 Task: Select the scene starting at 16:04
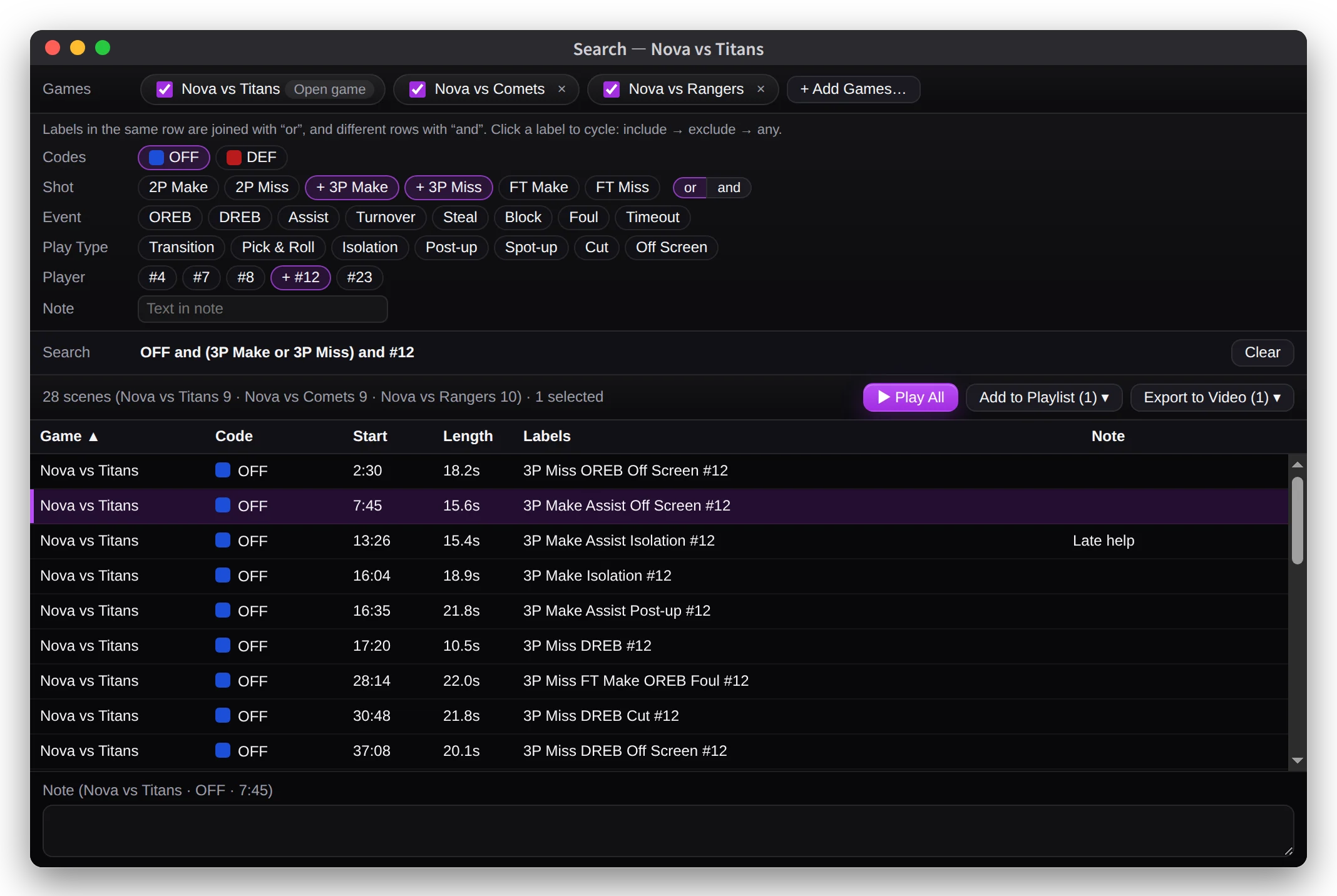pos(659,576)
